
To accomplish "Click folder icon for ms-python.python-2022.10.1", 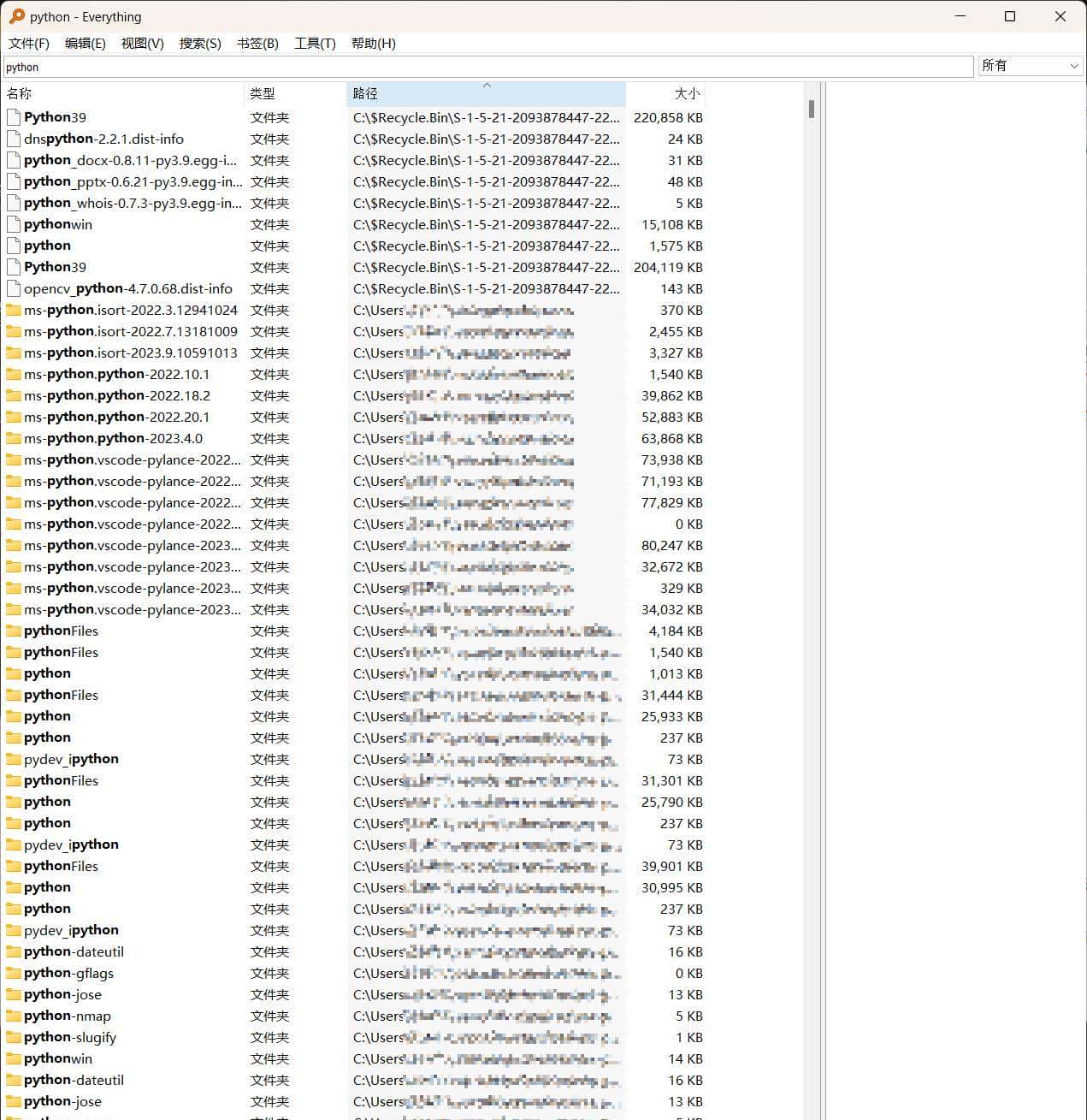I will click(x=13, y=374).
